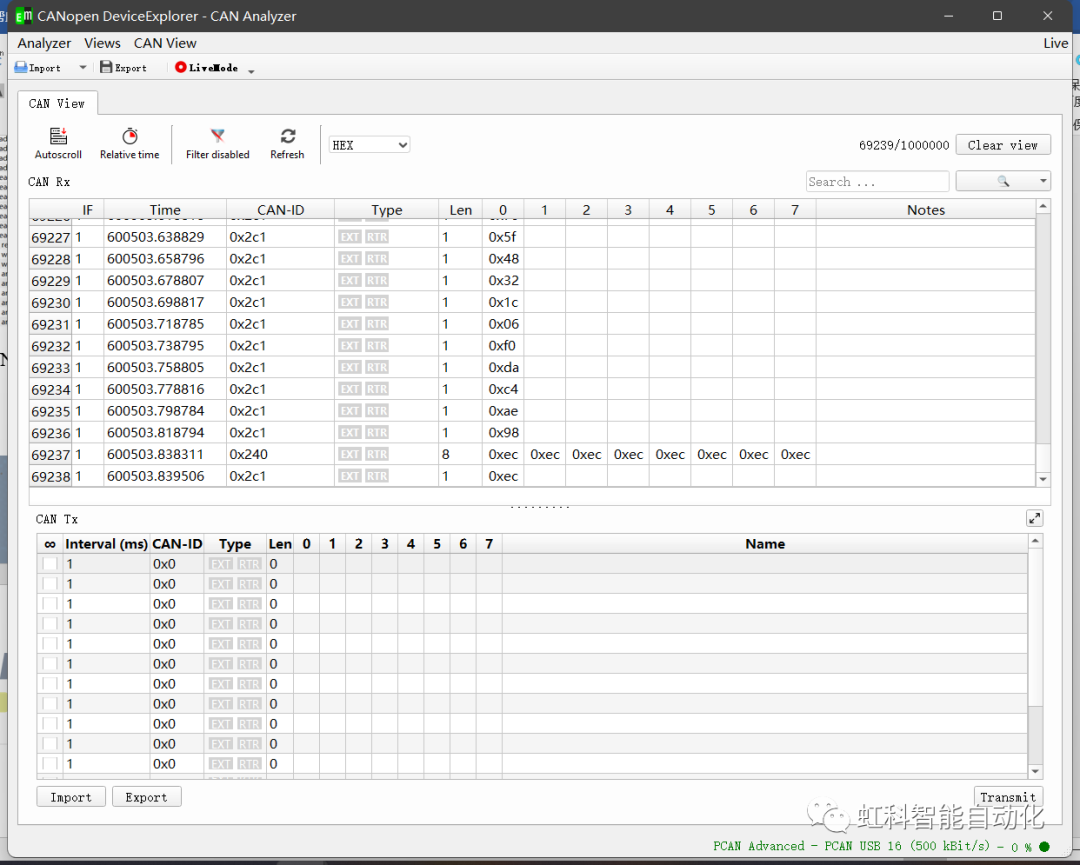The height and width of the screenshot is (865, 1080).
Task: Toggle EXT on row 69237
Action: pyautogui.click(x=349, y=455)
